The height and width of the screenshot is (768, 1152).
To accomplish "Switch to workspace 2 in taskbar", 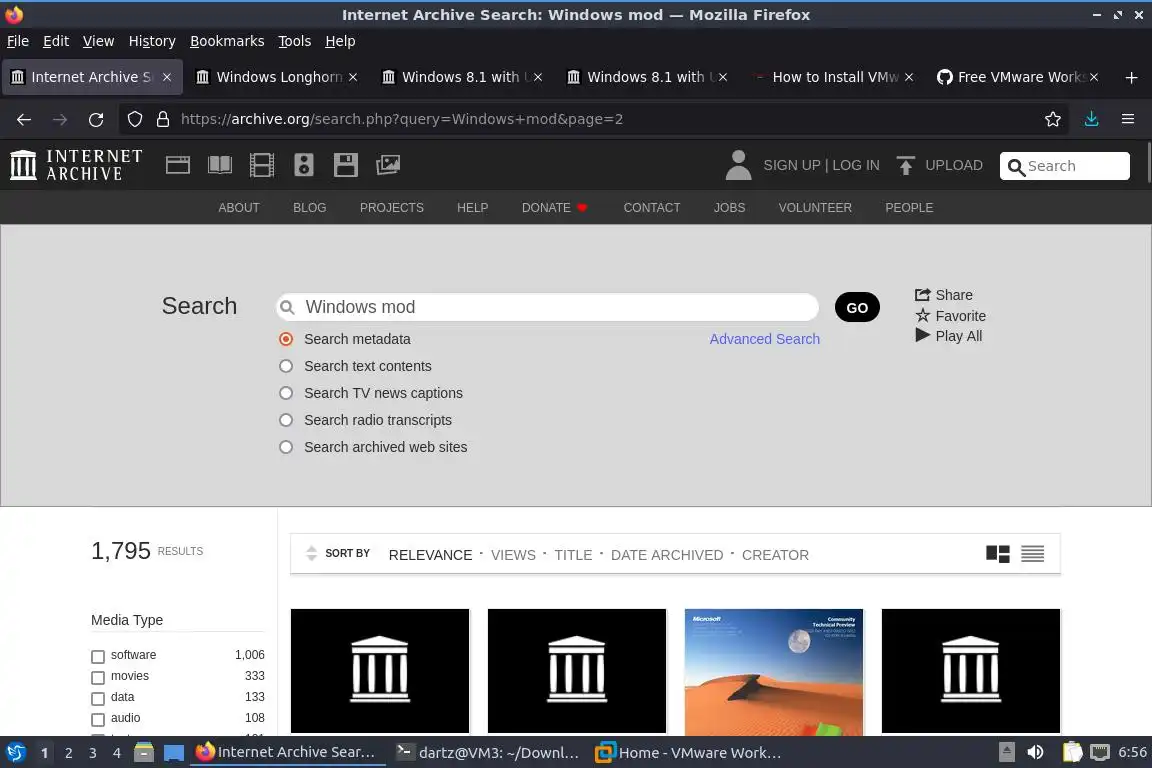I will pos(68,753).
